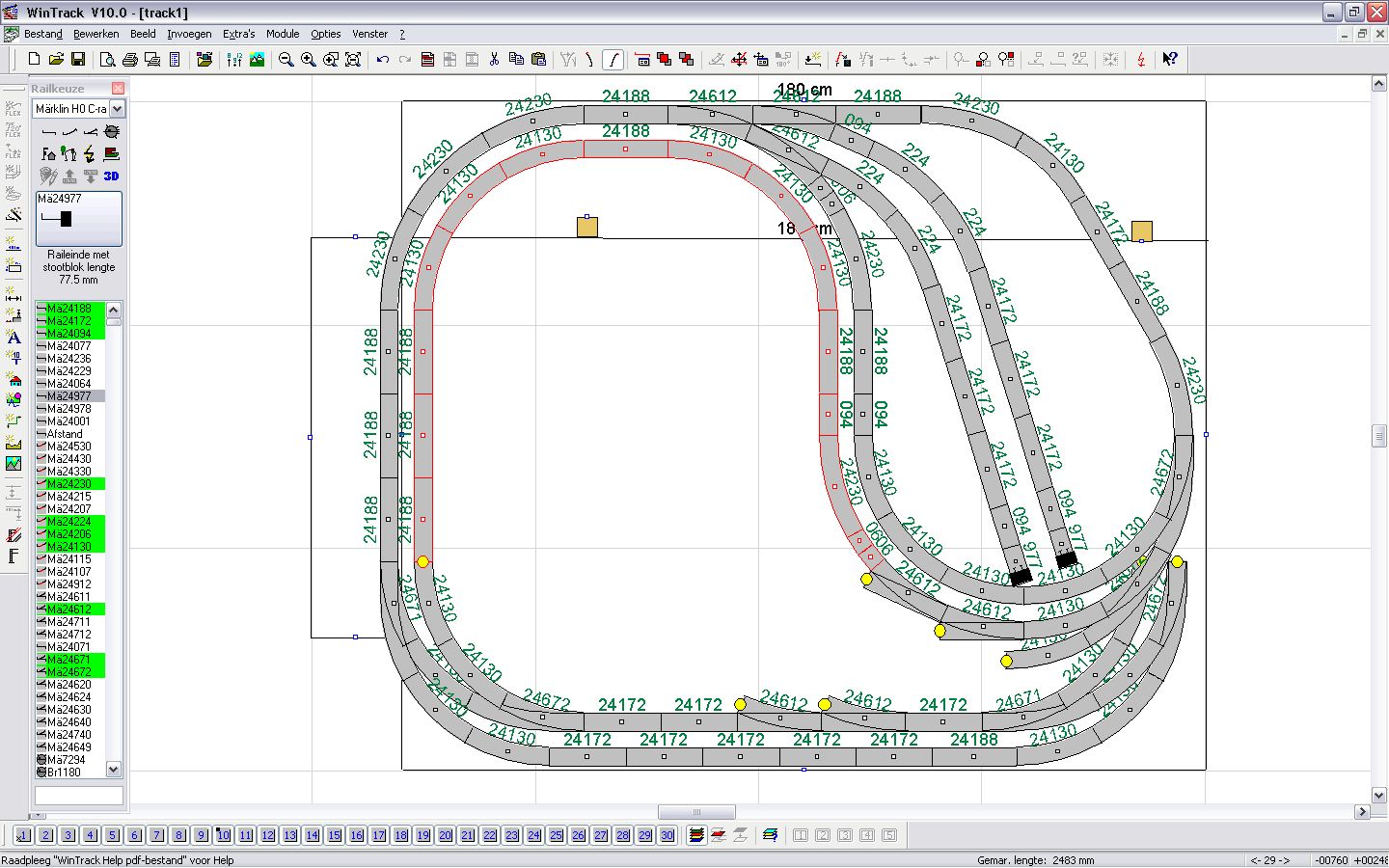Select Mä24612 in the track list
1389x868 pixels.
pos(69,610)
